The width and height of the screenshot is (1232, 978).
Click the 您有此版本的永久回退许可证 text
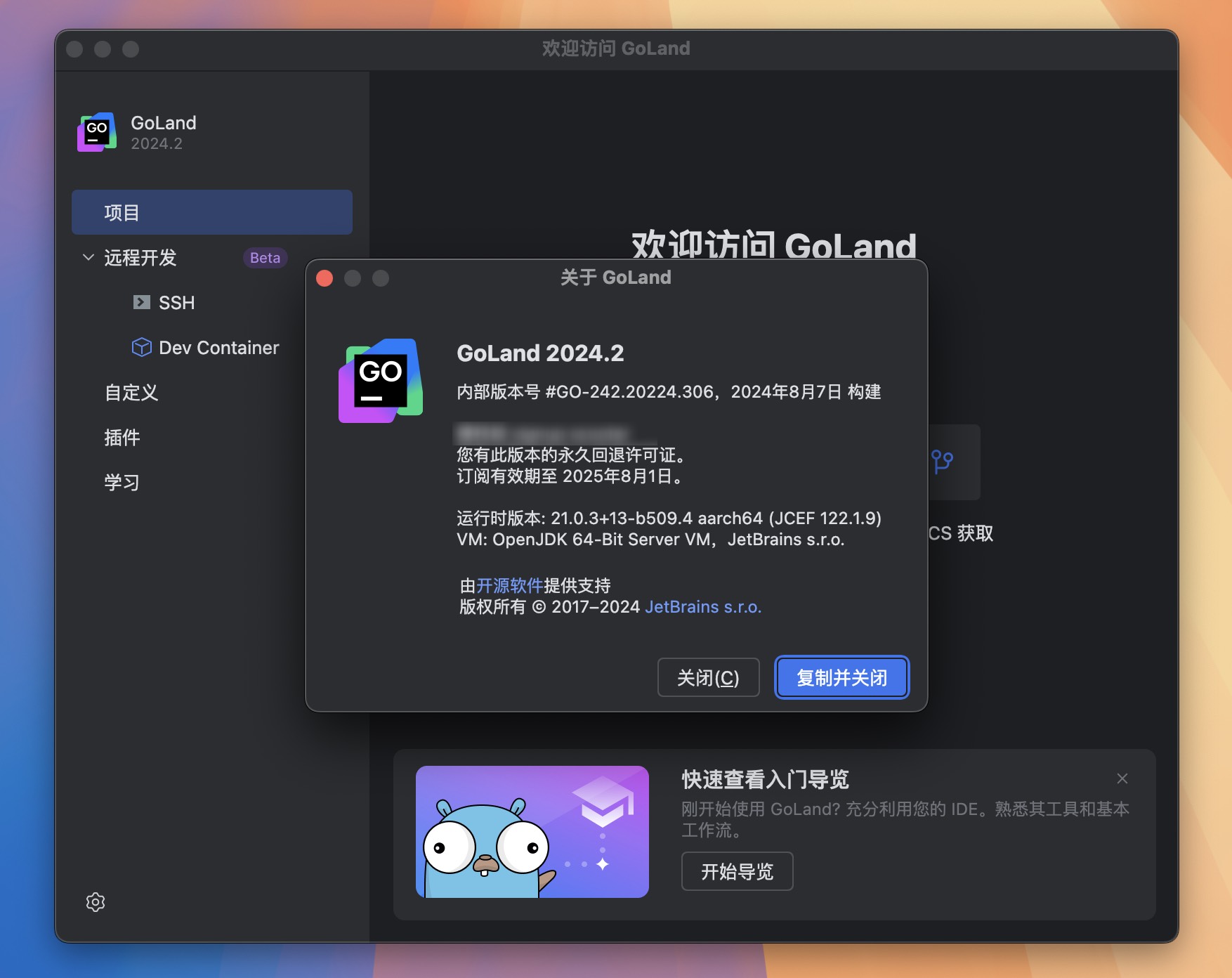pyautogui.click(x=571, y=455)
